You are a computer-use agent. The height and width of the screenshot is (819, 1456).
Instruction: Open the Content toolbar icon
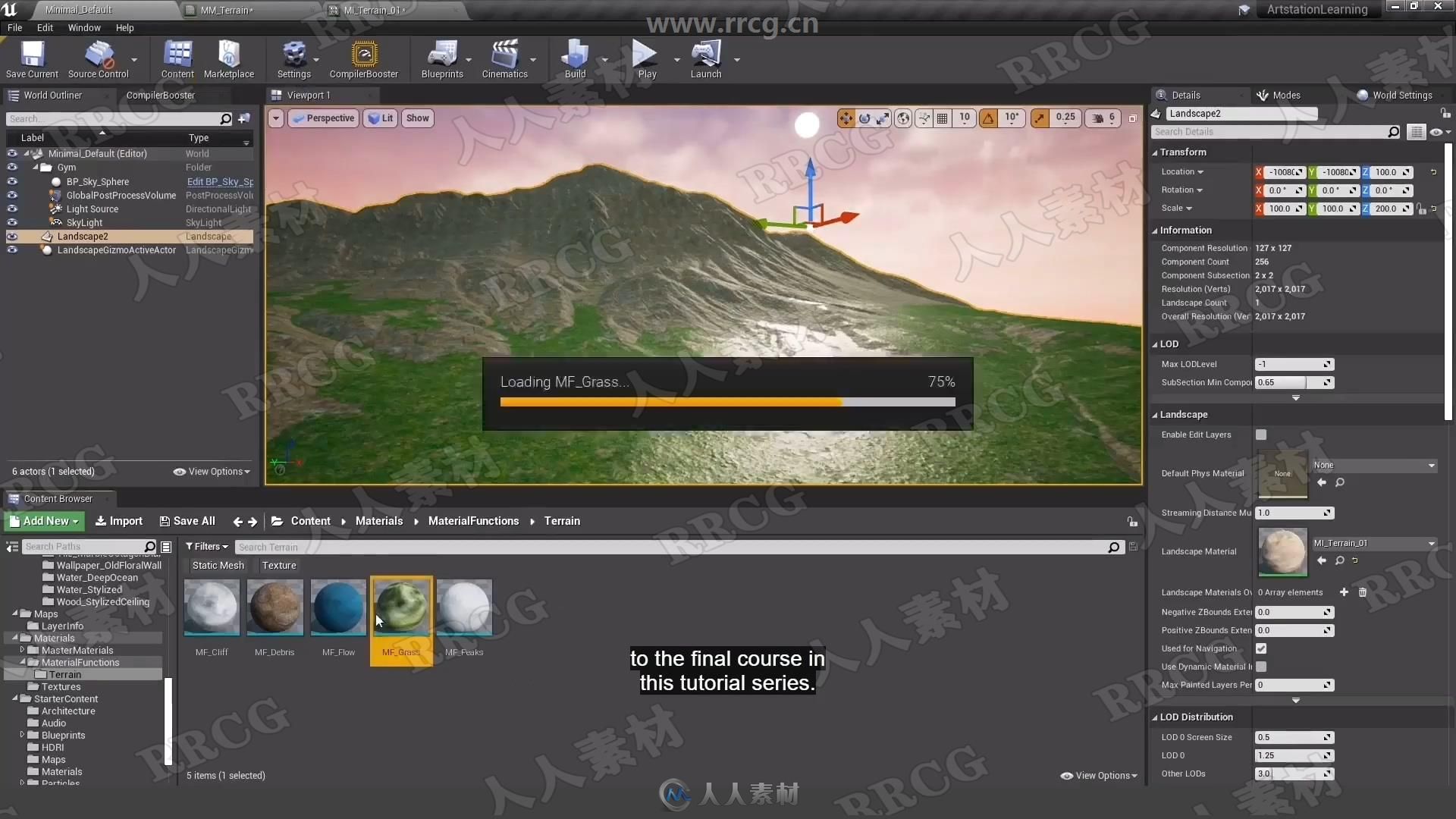pyautogui.click(x=177, y=59)
